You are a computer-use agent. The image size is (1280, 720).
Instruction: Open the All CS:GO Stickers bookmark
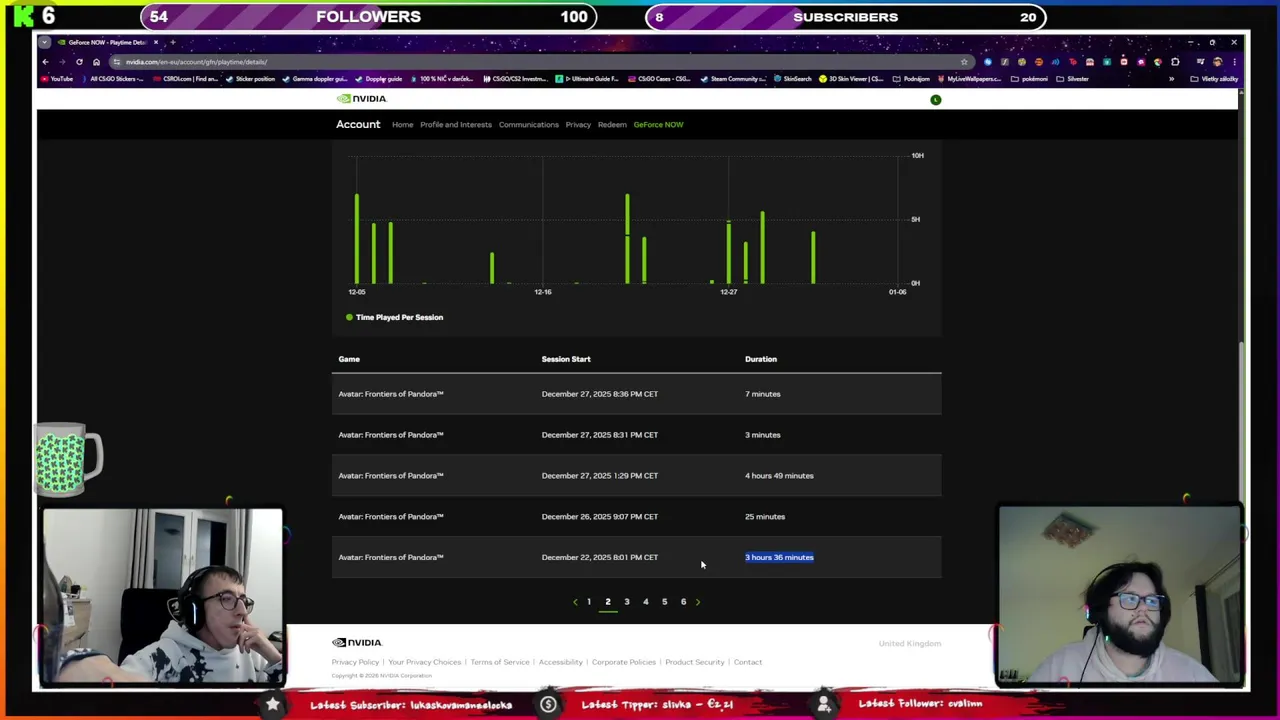(x=112, y=79)
